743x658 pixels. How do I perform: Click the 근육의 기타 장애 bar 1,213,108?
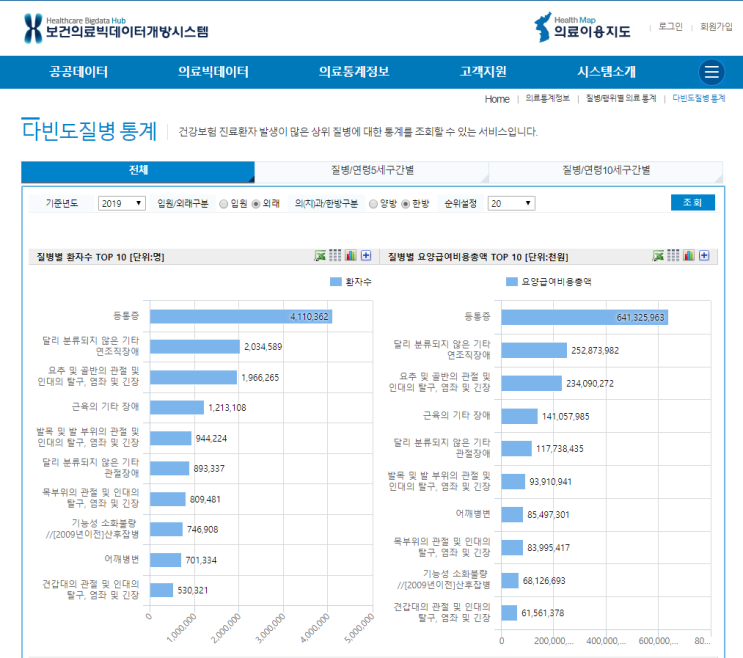[x=177, y=407]
